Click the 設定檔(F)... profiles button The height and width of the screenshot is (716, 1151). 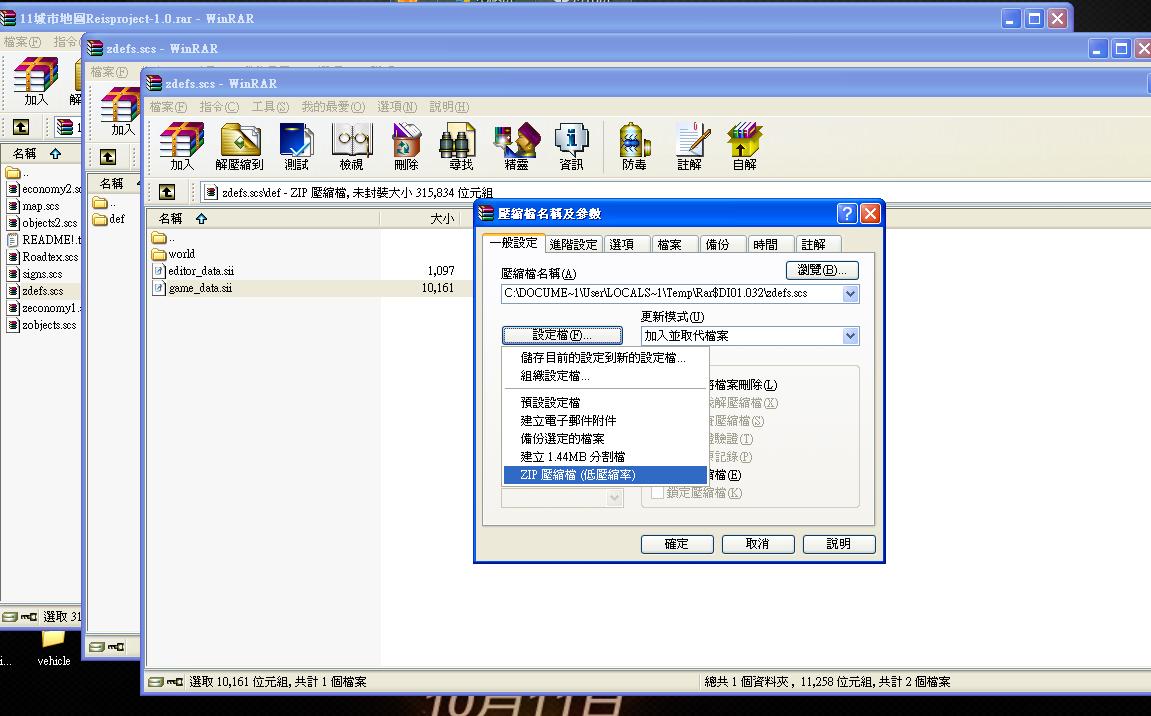[x=562, y=336]
